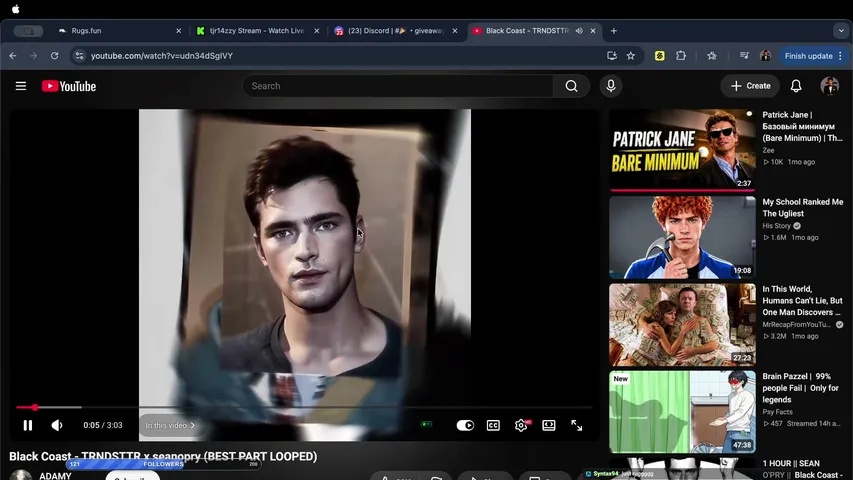Open the Patrick Jane Bare Minimum thumbnail
Viewport: 853px width, 480px height.
coord(682,150)
